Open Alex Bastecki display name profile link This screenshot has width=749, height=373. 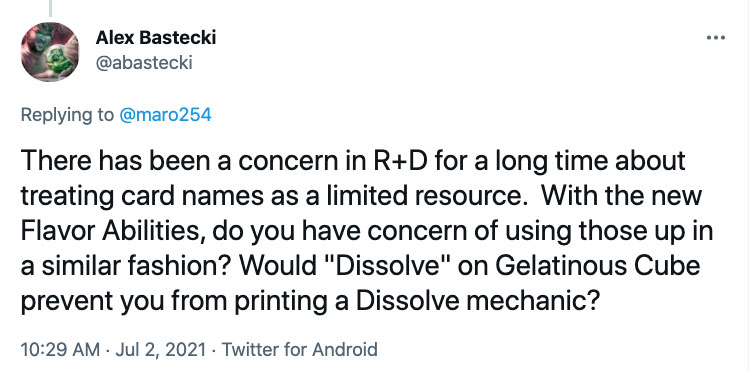pyautogui.click(x=156, y=38)
